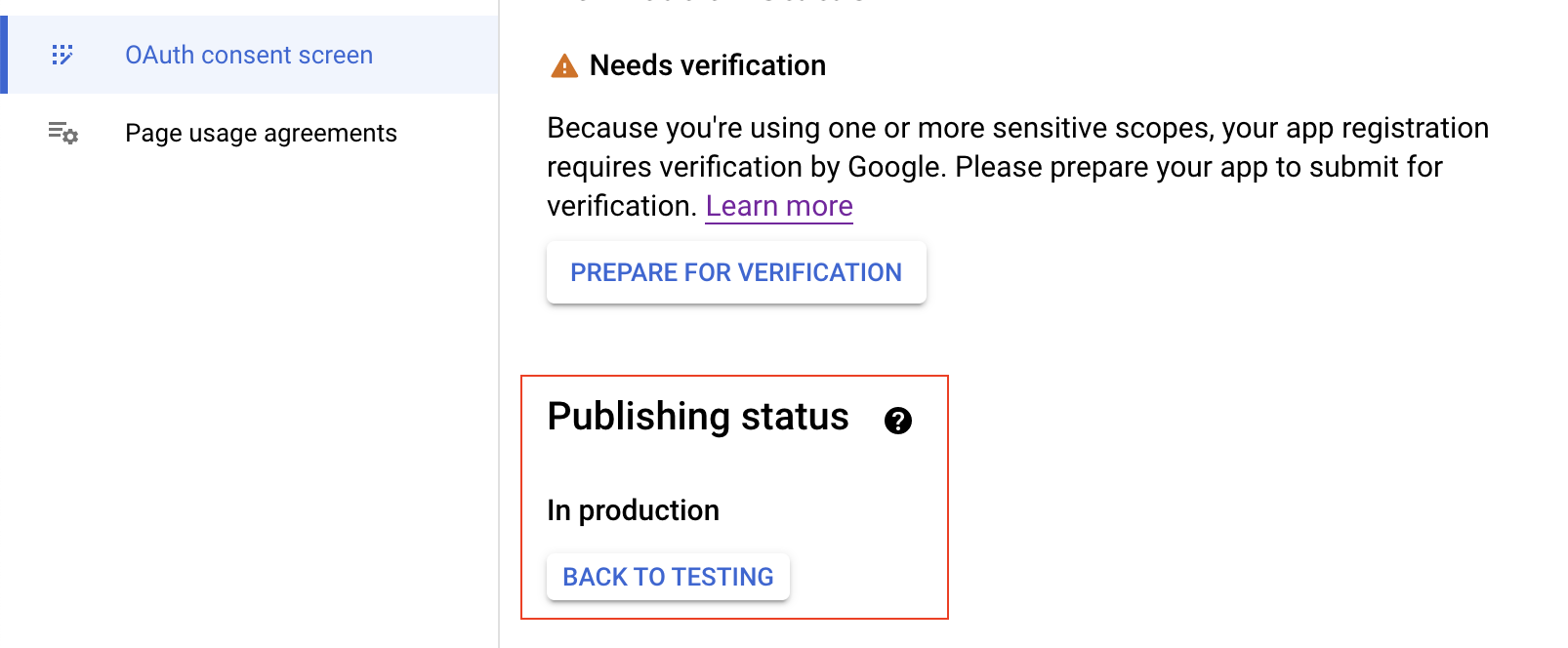The height and width of the screenshot is (648, 1568).
Task: Click the In production status label
Action: [633, 509]
